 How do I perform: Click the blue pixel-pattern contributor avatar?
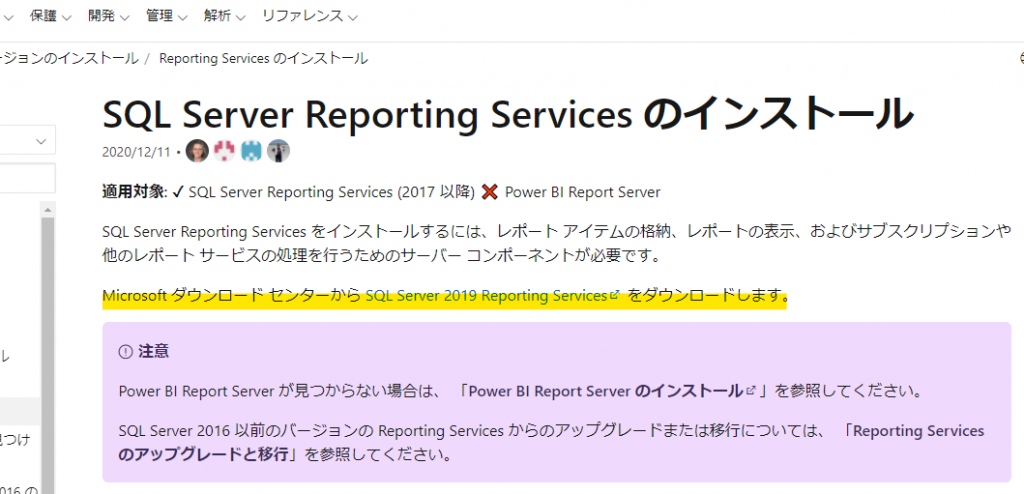pyautogui.click(x=251, y=151)
